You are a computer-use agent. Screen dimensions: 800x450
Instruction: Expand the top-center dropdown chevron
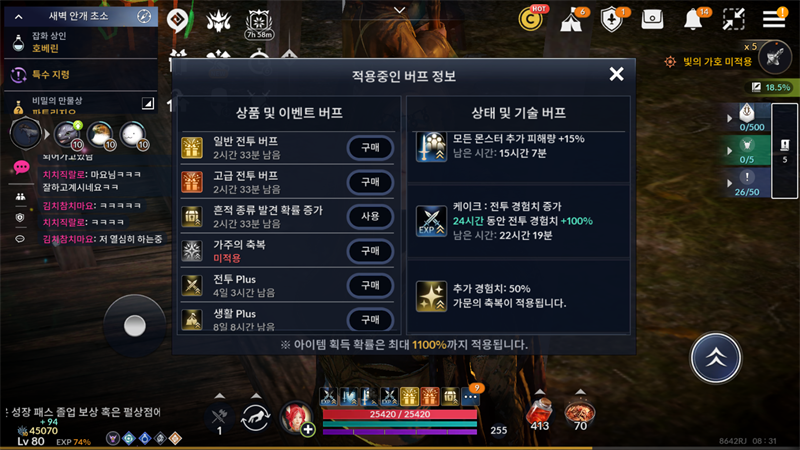(399, 10)
